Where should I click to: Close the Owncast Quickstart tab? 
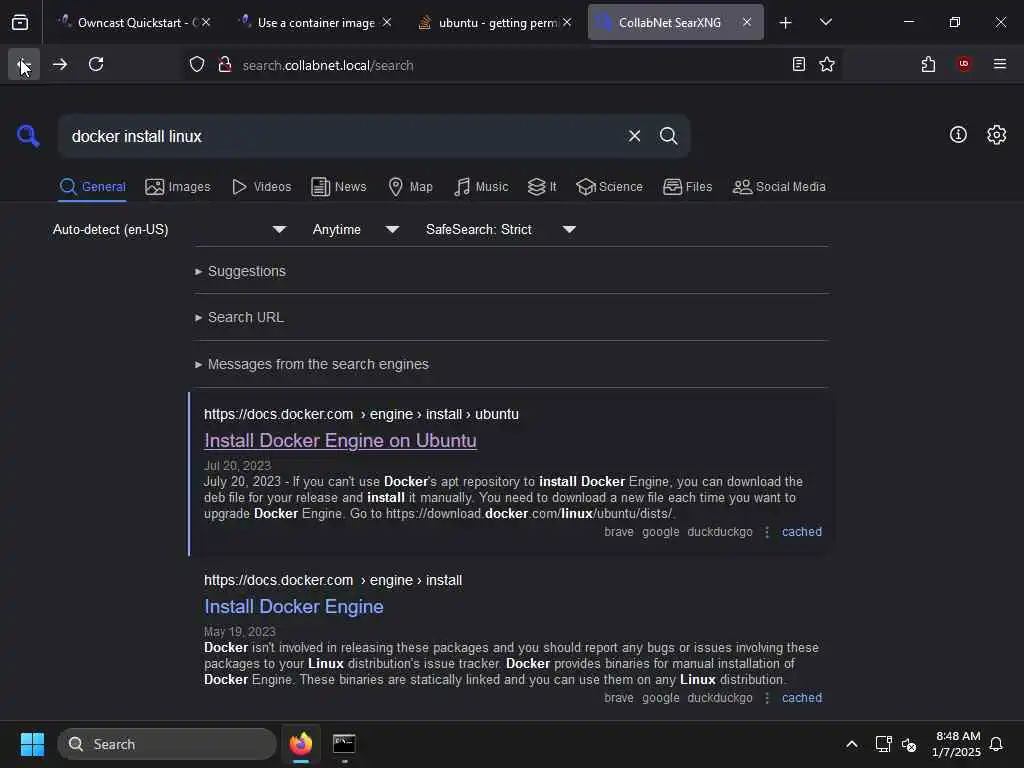pyautogui.click(x=206, y=22)
